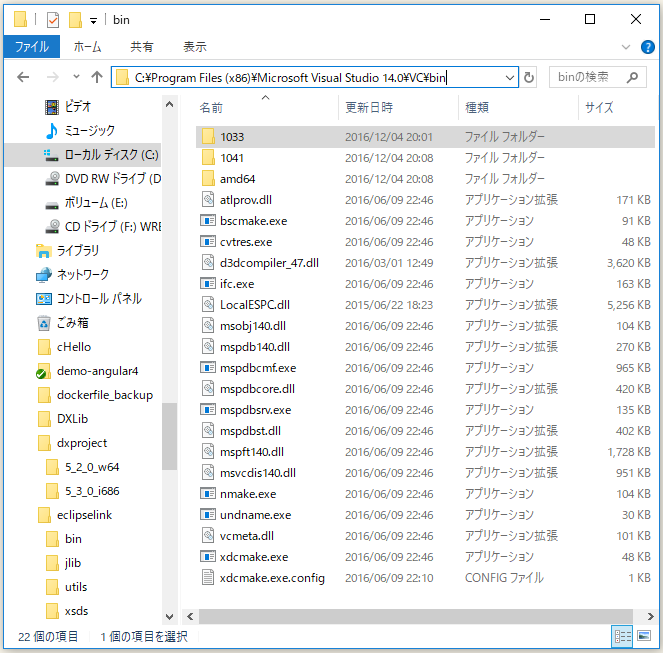Screen dimensions: 663x653
Task: Click the Back navigation arrow
Action: 23,77
